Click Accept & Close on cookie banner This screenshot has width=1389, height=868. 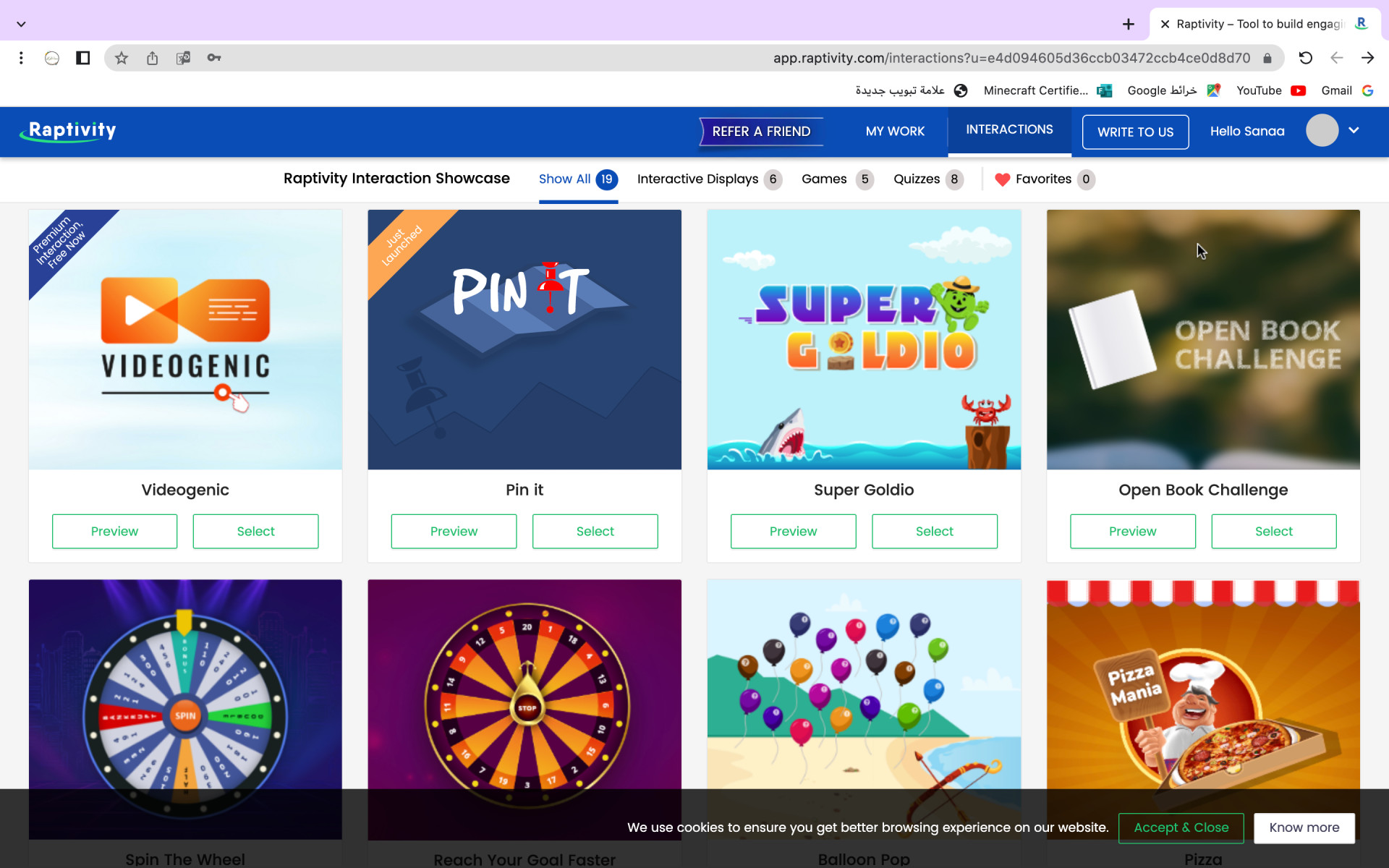pyautogui.click(x=1181, y=828)
